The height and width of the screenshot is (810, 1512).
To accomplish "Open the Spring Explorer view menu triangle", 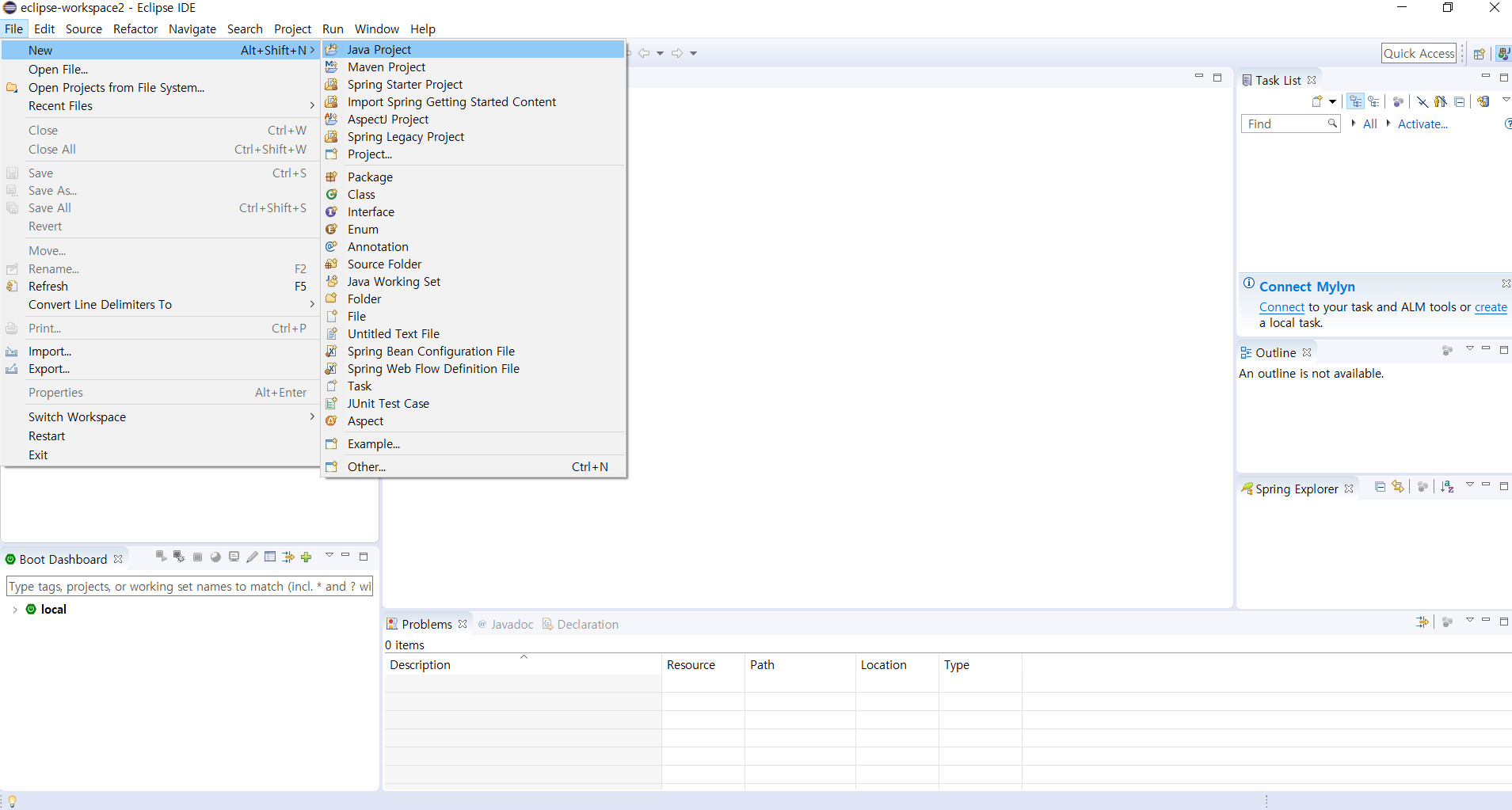I will coord(1469,485).
